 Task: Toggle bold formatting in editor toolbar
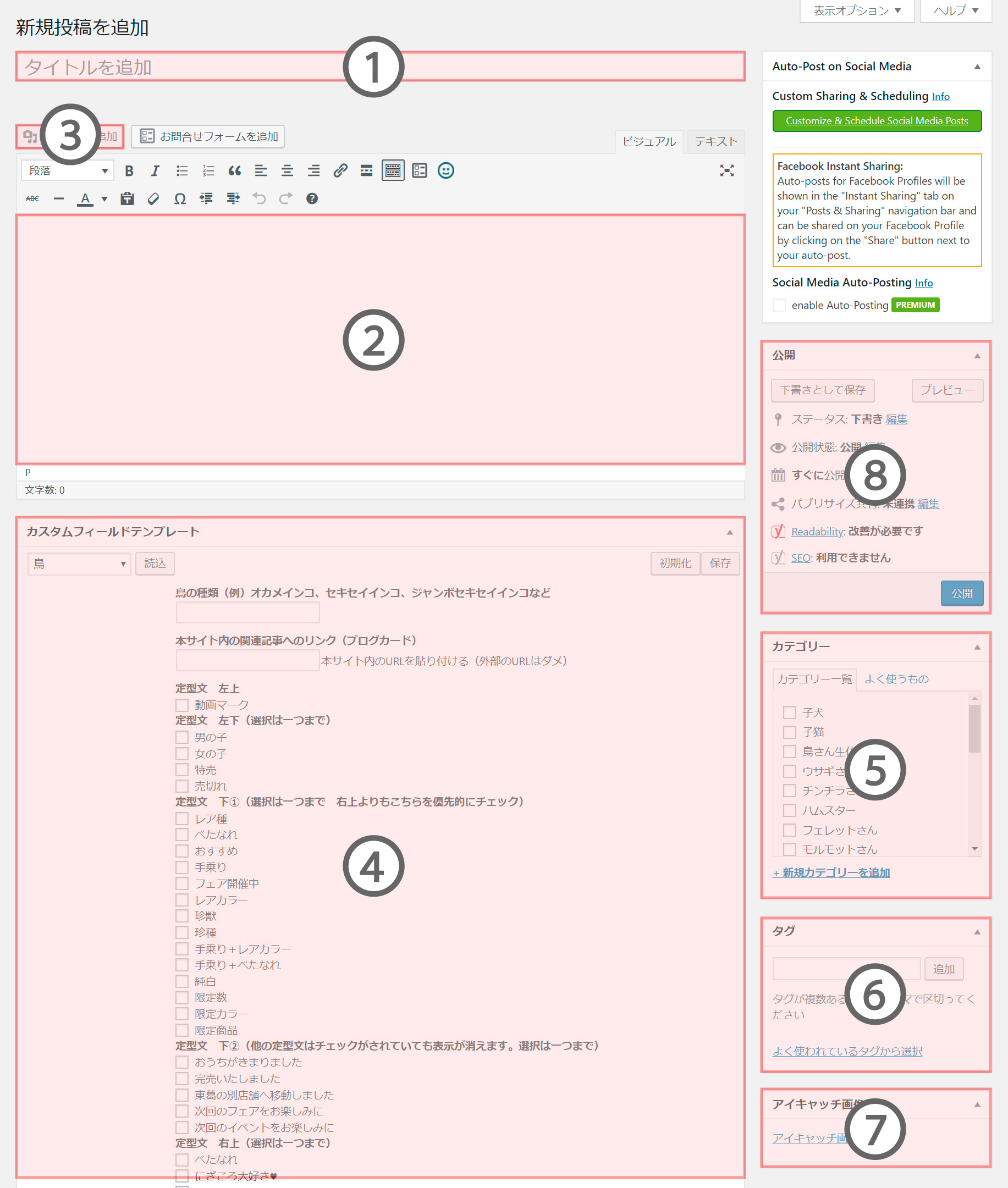129,171
